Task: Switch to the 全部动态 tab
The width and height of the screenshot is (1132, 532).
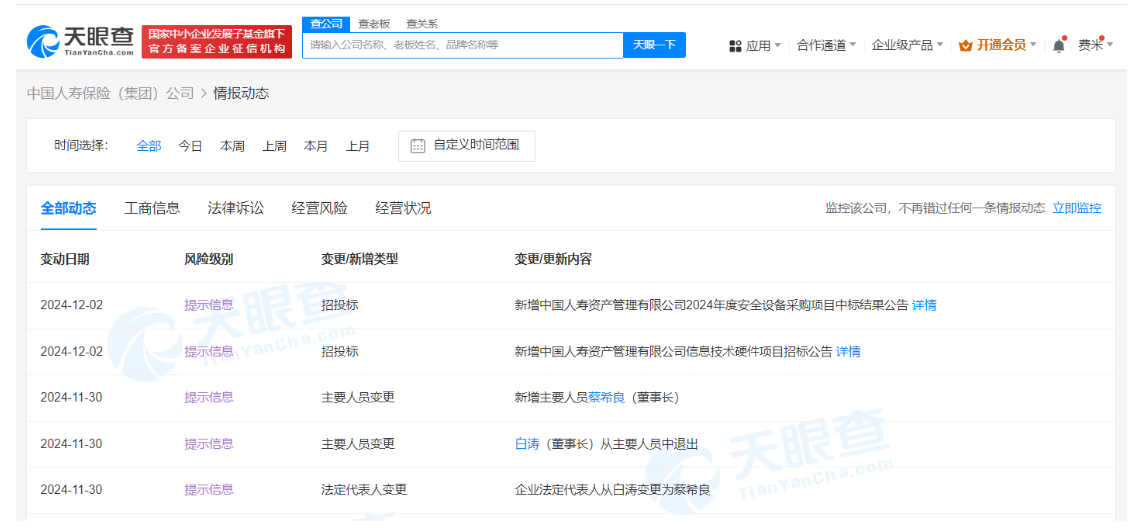Action: click(69, 209)
